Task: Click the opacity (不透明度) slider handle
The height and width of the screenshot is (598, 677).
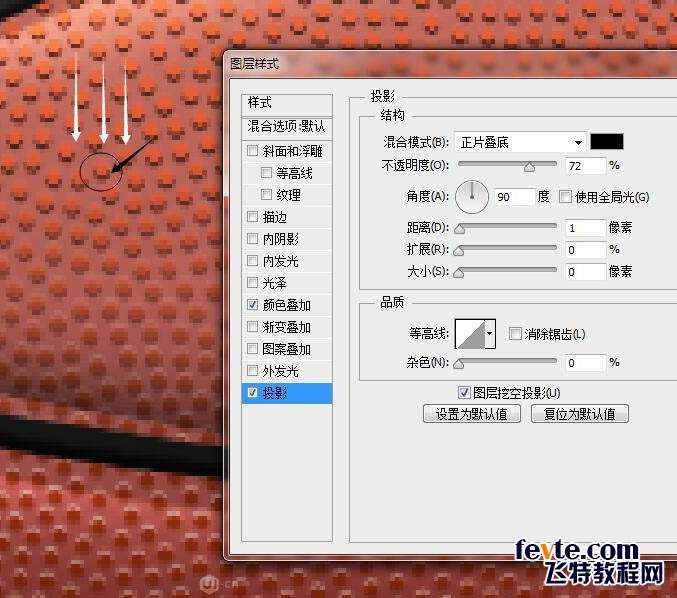Action: (527, 166)
